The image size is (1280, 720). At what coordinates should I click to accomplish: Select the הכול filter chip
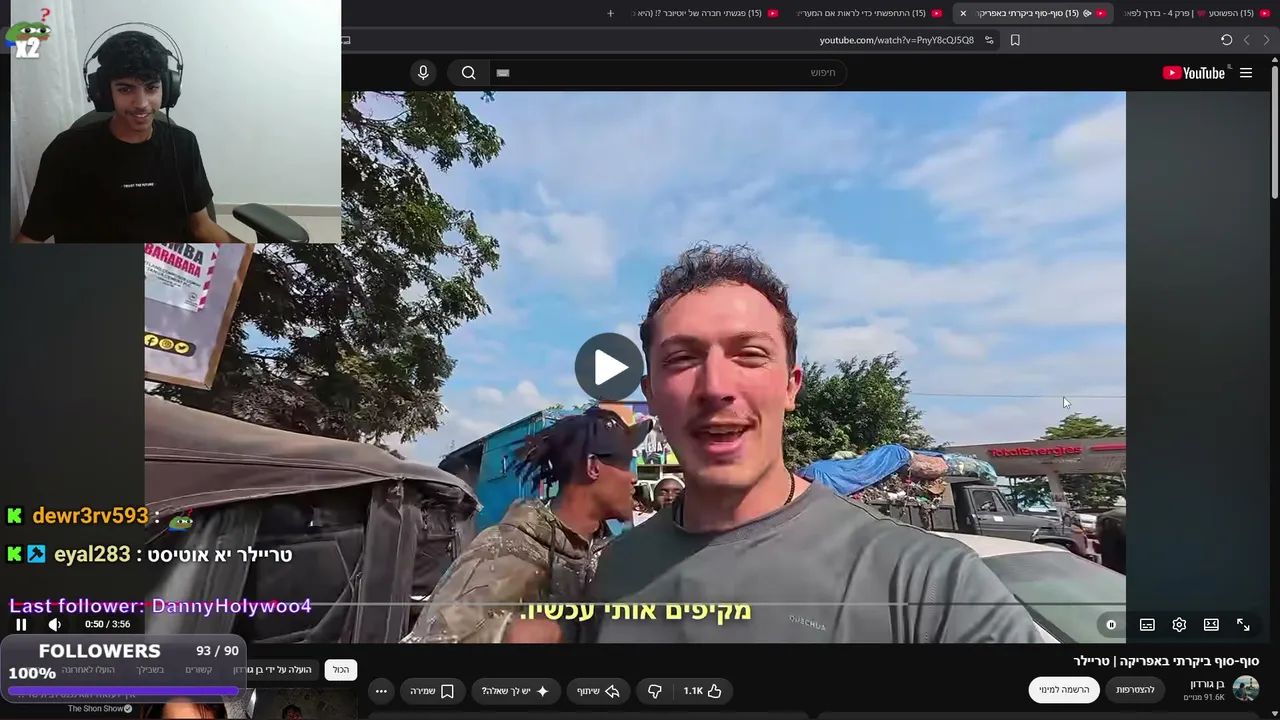pyautogui.click(x=341, y=669)
